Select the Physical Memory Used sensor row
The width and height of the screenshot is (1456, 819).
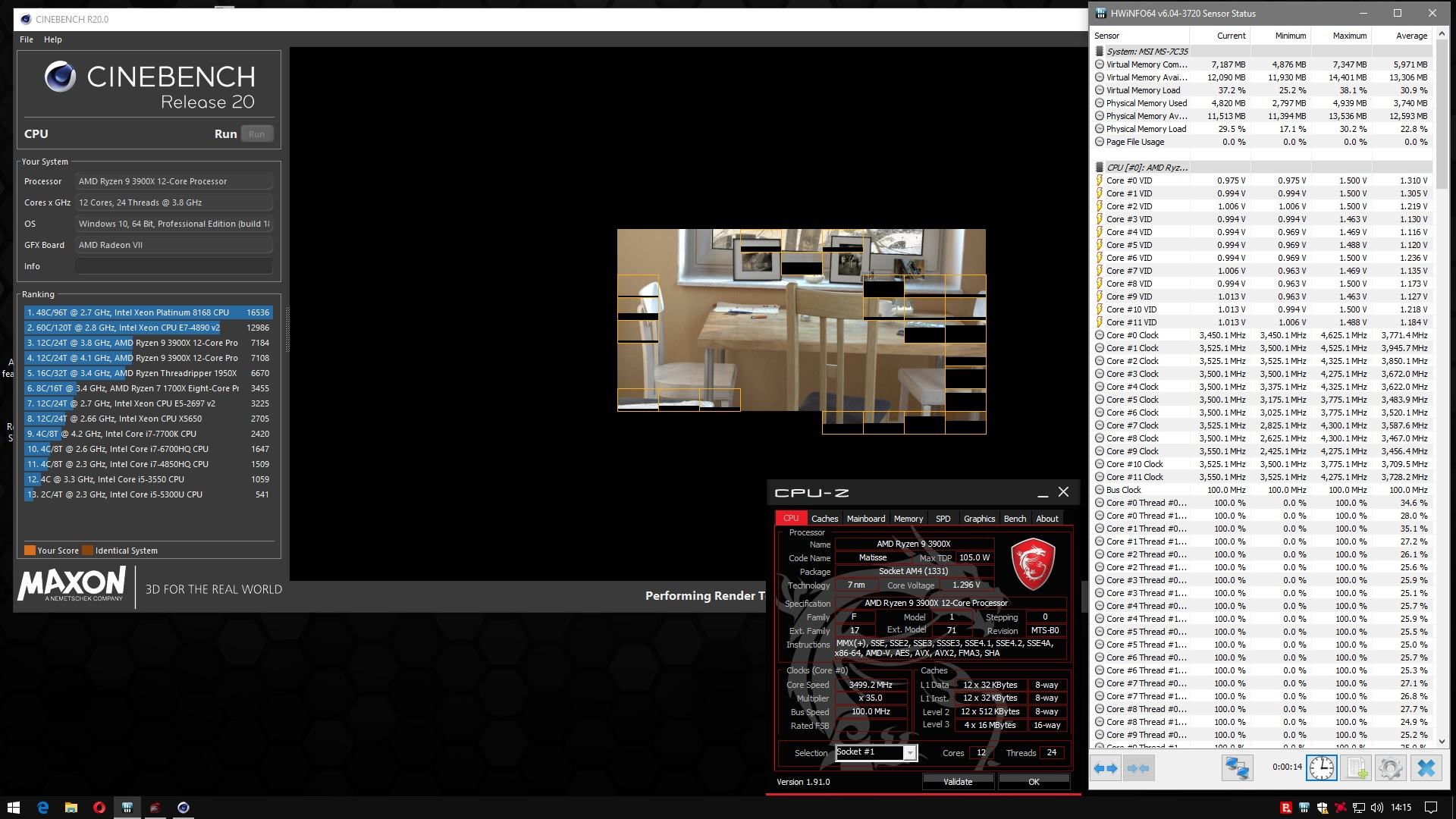[1262, 103]
